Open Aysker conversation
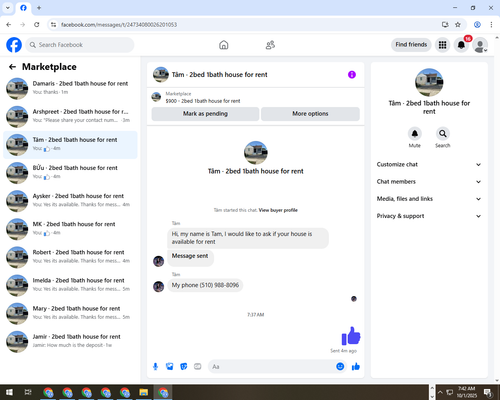The height and width of the screenshot is (400, 500). pos(70,201)
